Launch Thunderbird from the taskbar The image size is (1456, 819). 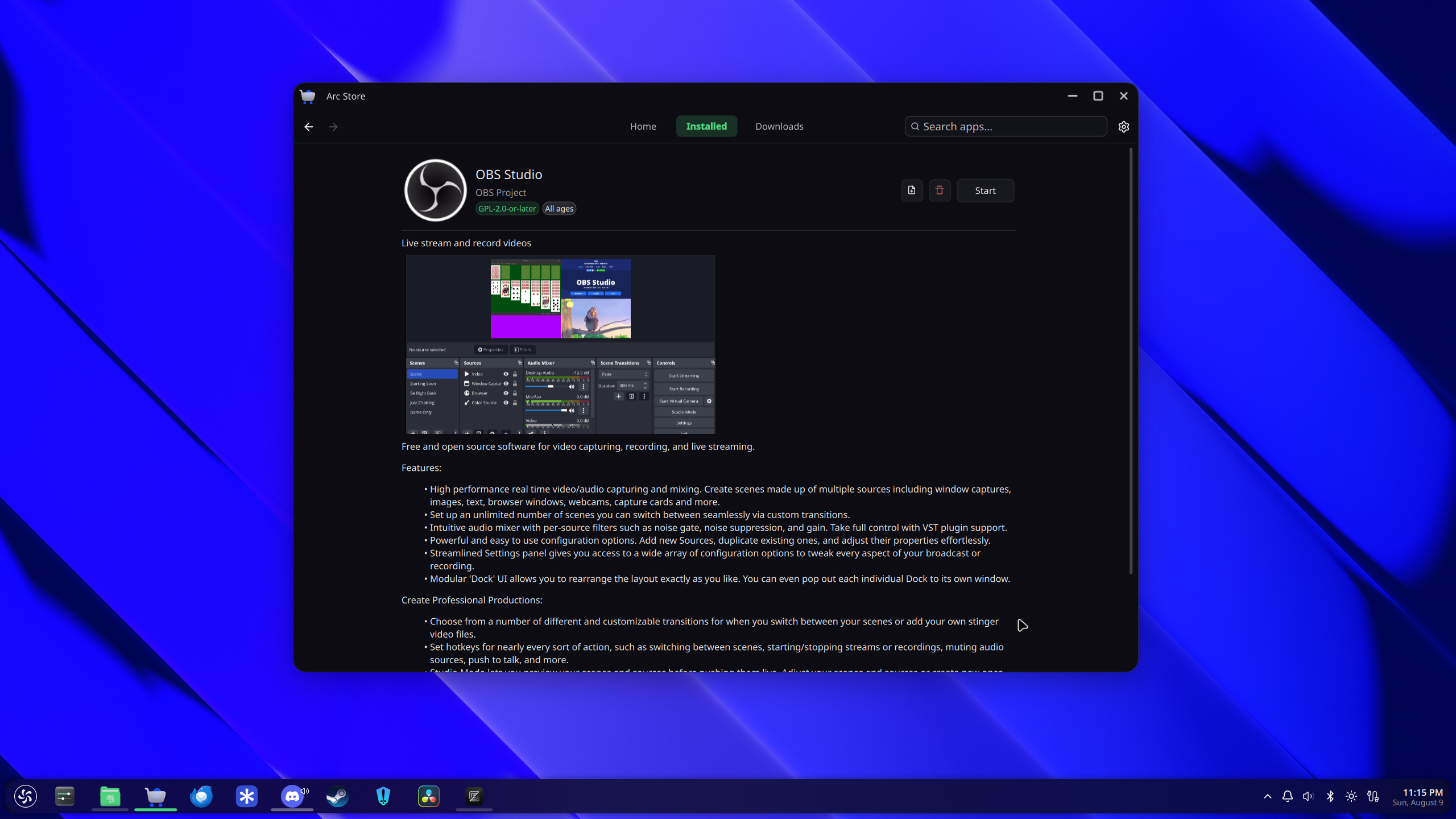point(201,796)
